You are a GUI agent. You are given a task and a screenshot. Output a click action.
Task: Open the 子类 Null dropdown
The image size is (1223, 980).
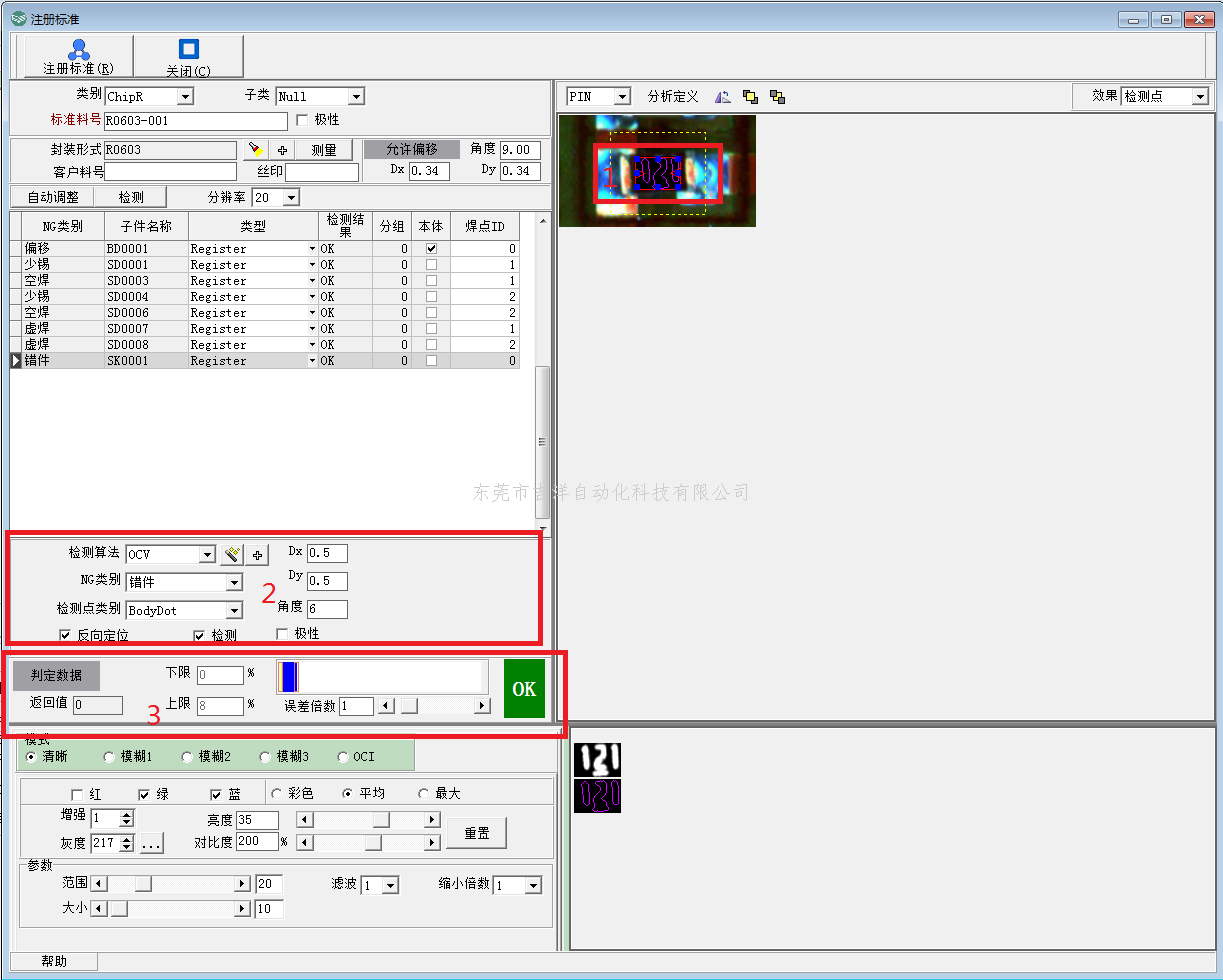(356, 97)
